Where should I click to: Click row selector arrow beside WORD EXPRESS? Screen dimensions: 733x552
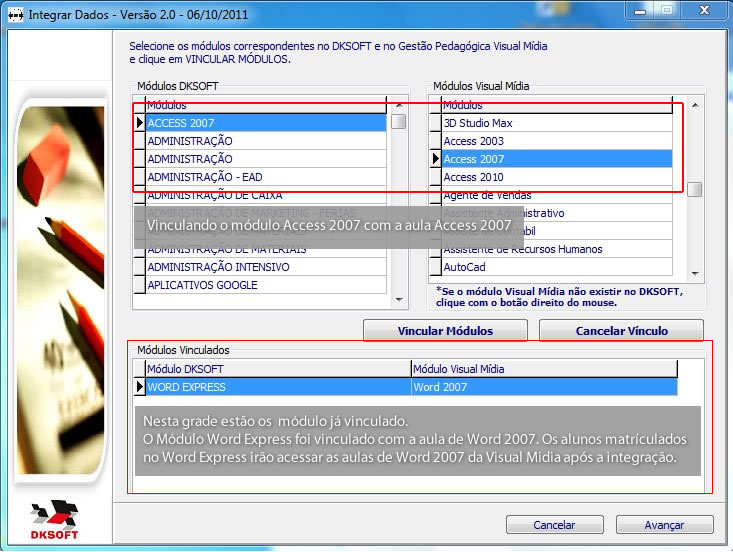pos(140,387)
